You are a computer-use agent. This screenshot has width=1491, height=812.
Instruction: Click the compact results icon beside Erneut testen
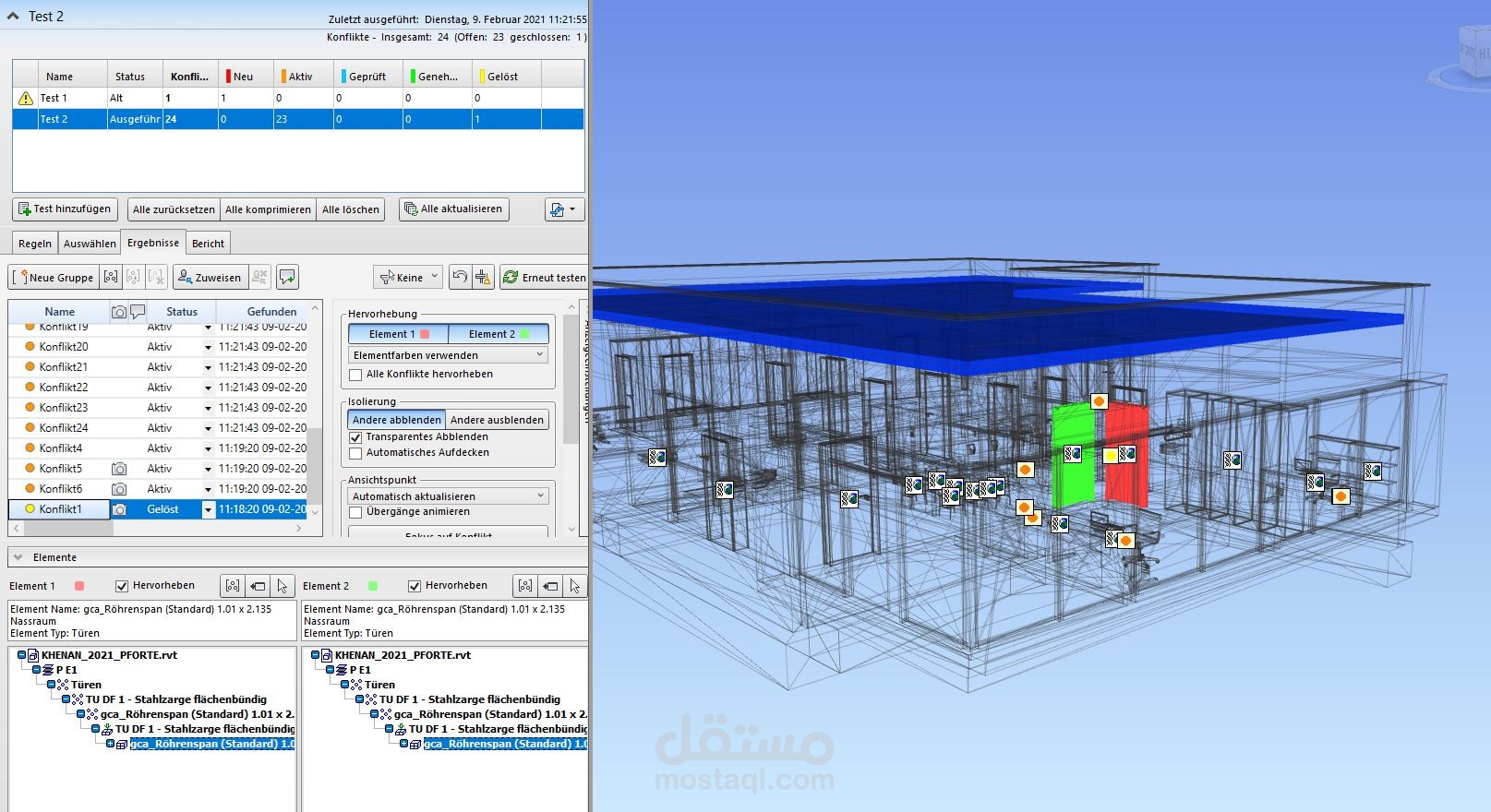pyautogui.click(x=483, y=277)
